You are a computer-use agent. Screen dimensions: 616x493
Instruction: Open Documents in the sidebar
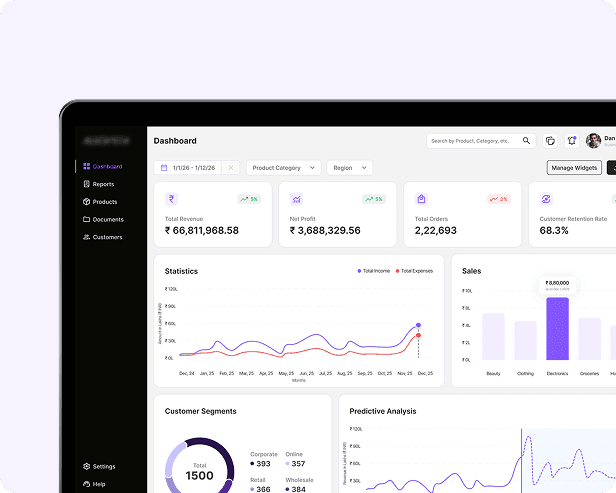coord(103,220)
